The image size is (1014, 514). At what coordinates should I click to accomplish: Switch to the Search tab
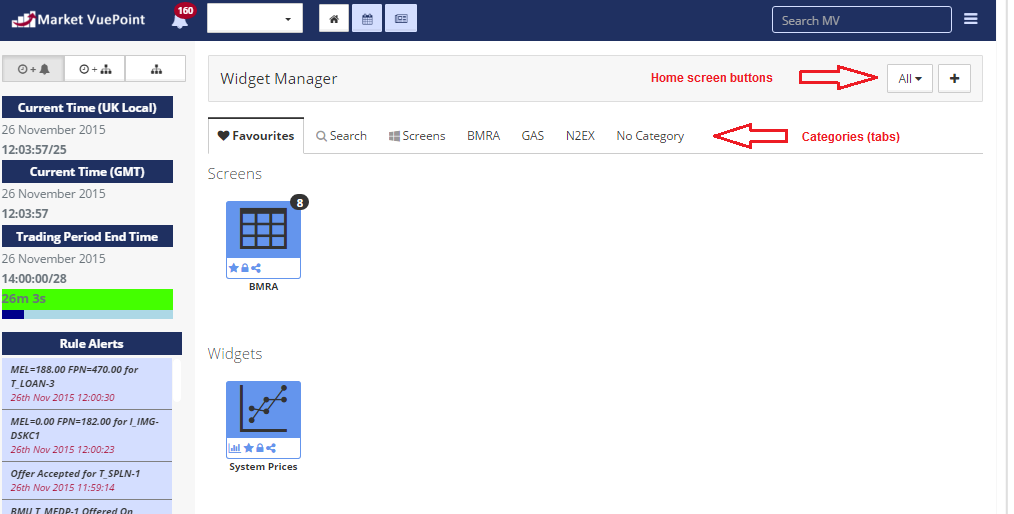coord(341,136)
